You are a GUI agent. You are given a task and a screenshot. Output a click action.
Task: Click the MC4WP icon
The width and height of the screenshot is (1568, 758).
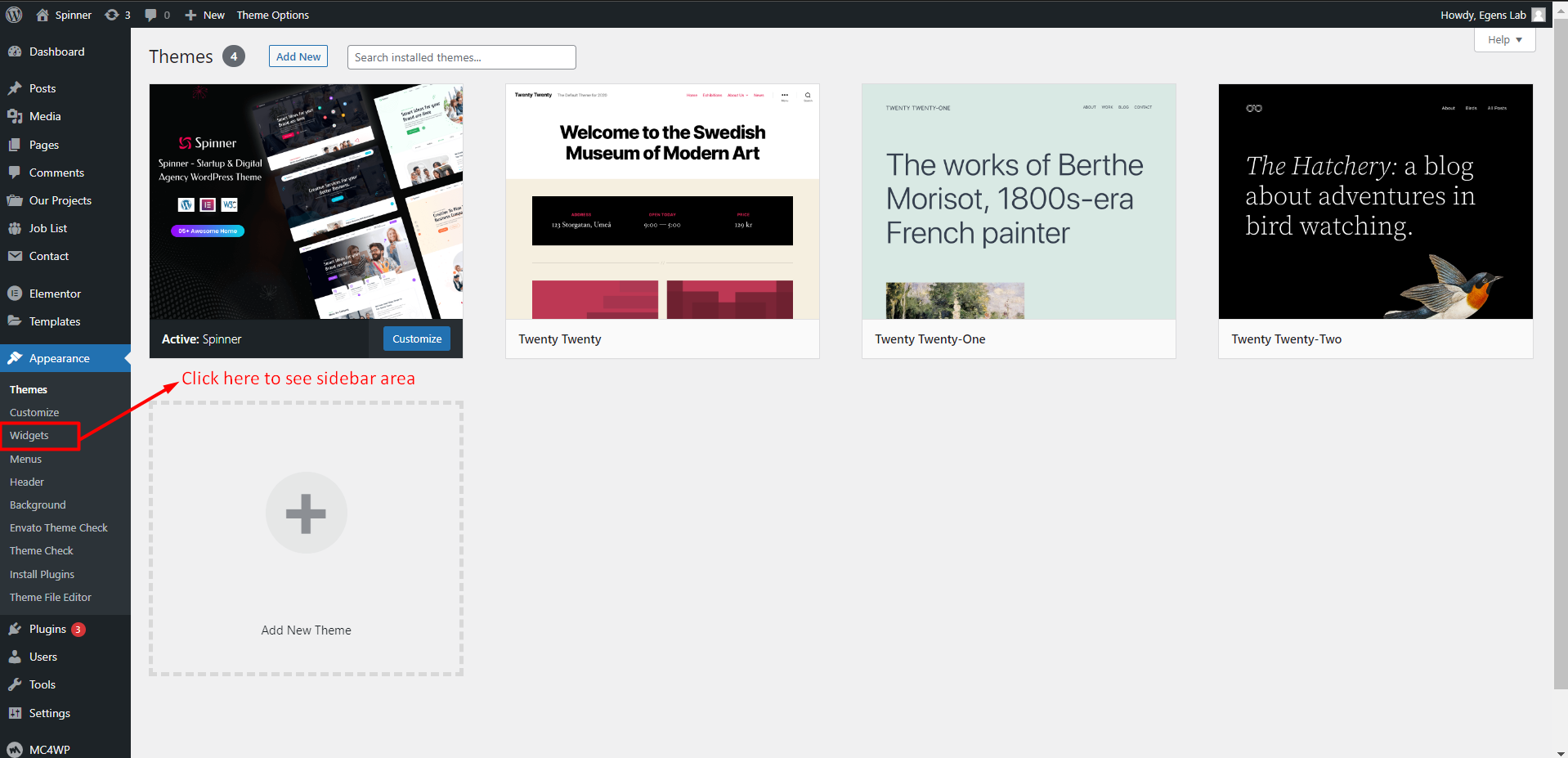click(15, 749)
